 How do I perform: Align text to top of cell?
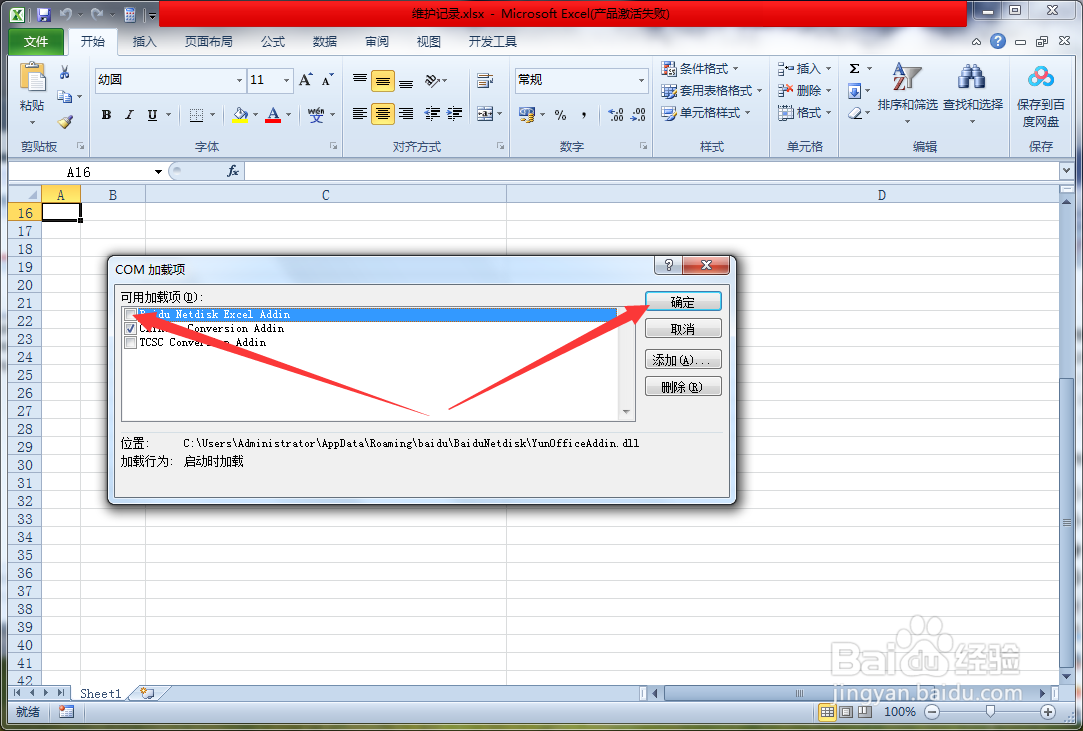359,81
